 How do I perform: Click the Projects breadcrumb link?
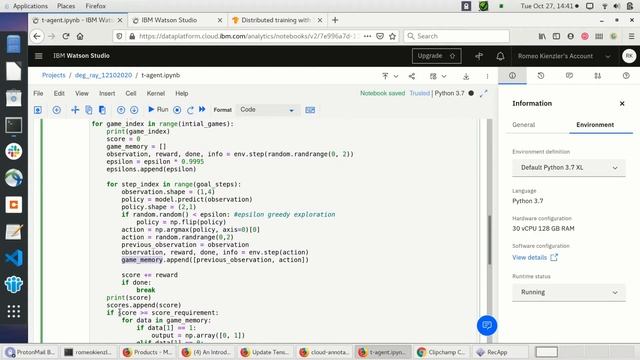pyautogui.click(x=53, y=75)
